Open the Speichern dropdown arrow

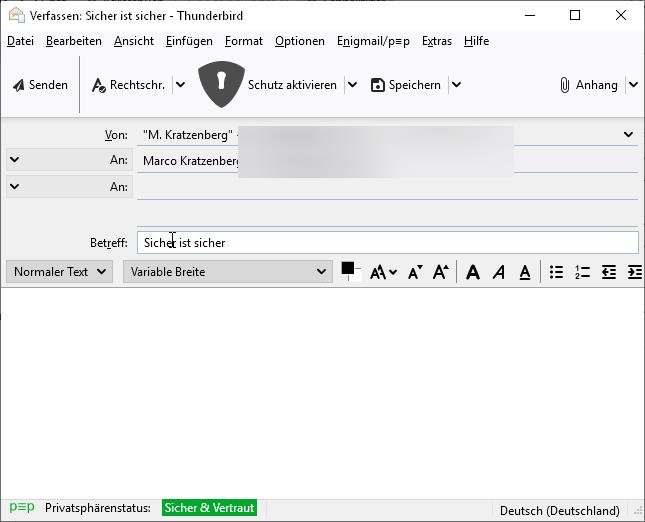click(x=456, y=85)
